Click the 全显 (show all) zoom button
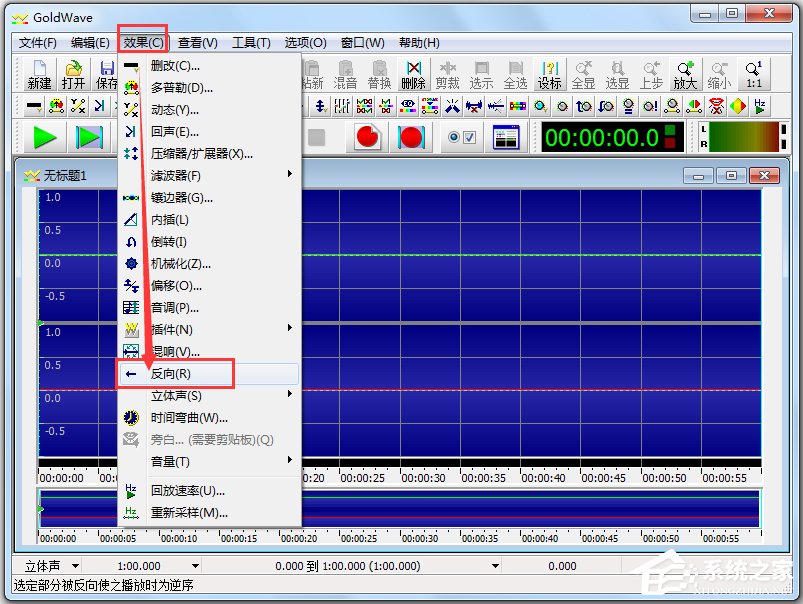This screenshot has height=604, width=803. 583,75
